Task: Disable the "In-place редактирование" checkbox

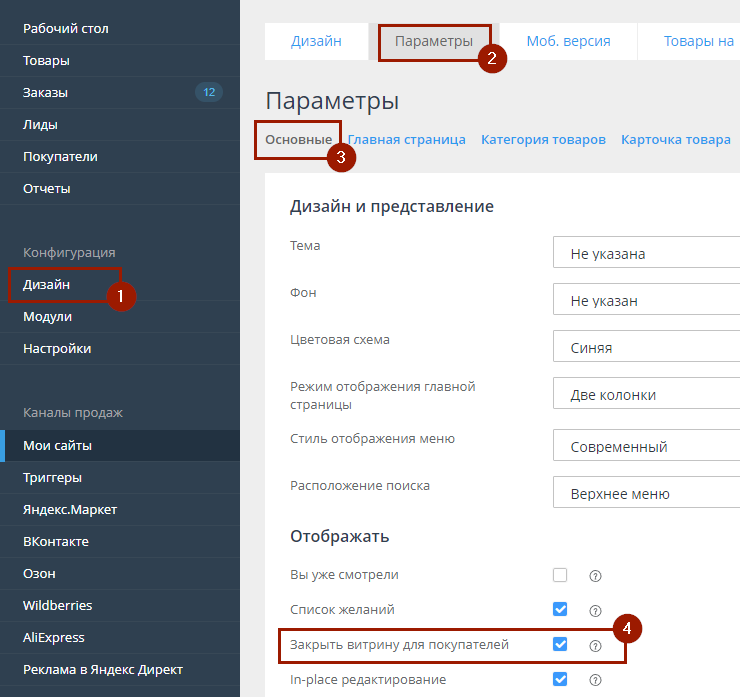Action: [x=560, y=679]
